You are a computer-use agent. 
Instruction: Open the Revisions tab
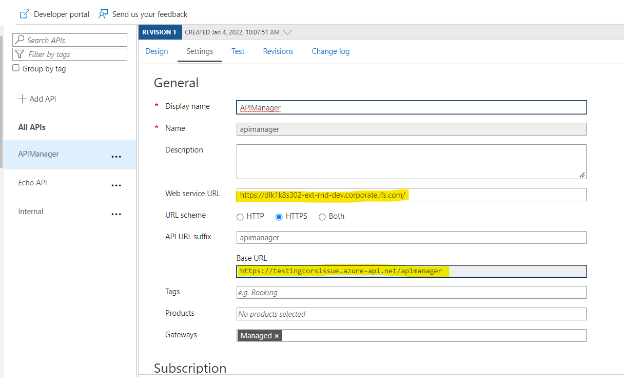click(278, 51)
